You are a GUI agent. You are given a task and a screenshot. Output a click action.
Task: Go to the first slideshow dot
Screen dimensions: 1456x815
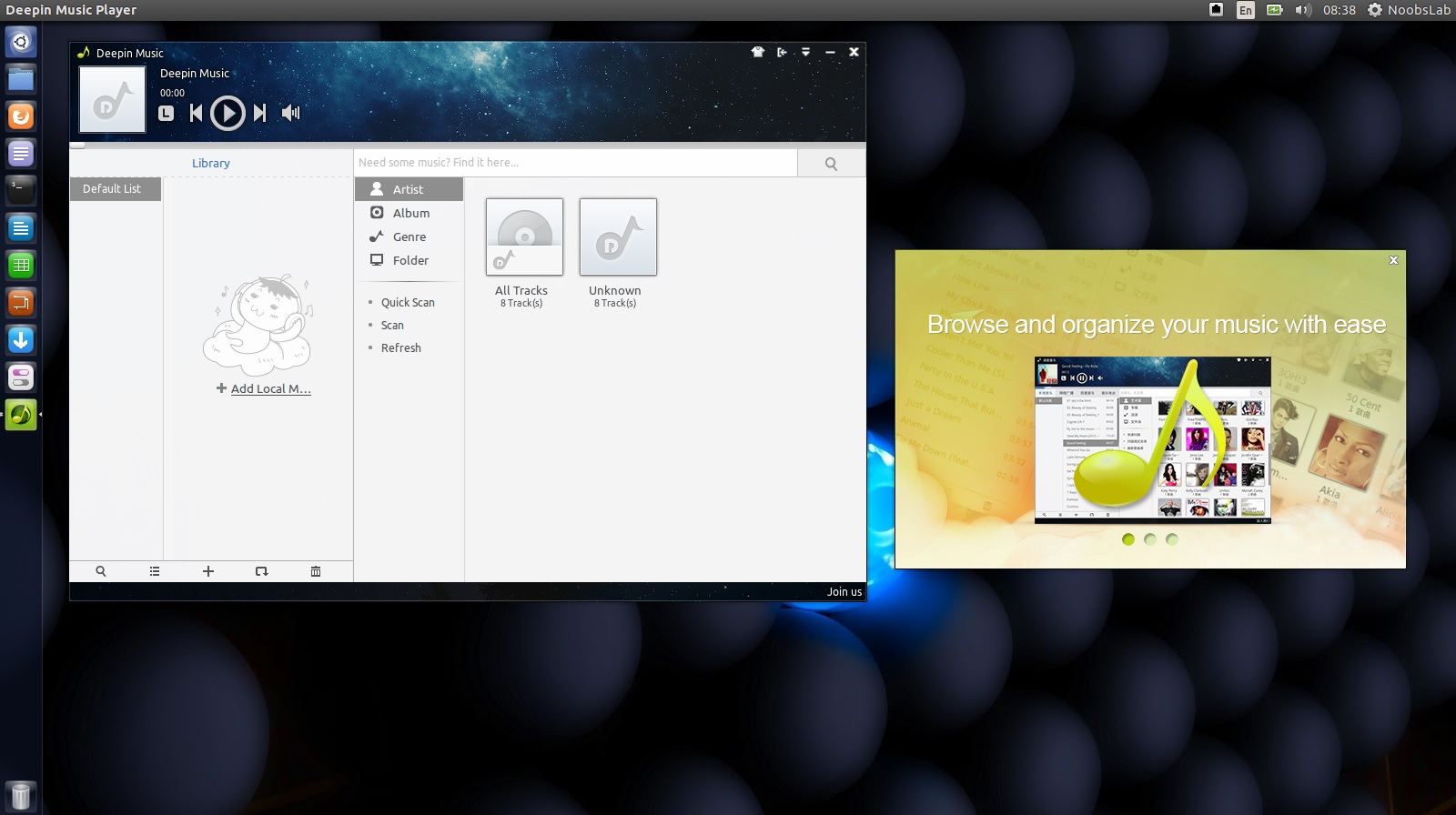(x=1128, y=539)
